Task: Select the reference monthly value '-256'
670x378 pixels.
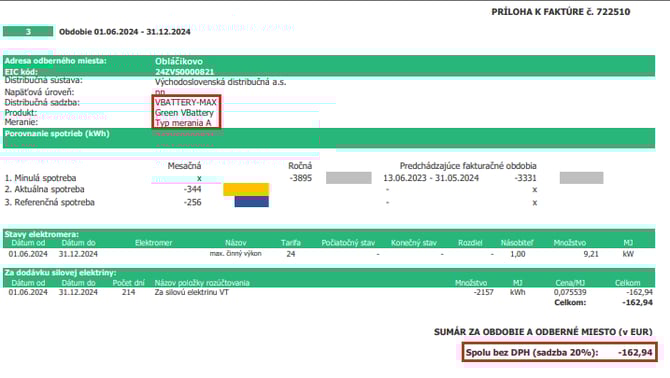Action: click(x=193, y=202)
